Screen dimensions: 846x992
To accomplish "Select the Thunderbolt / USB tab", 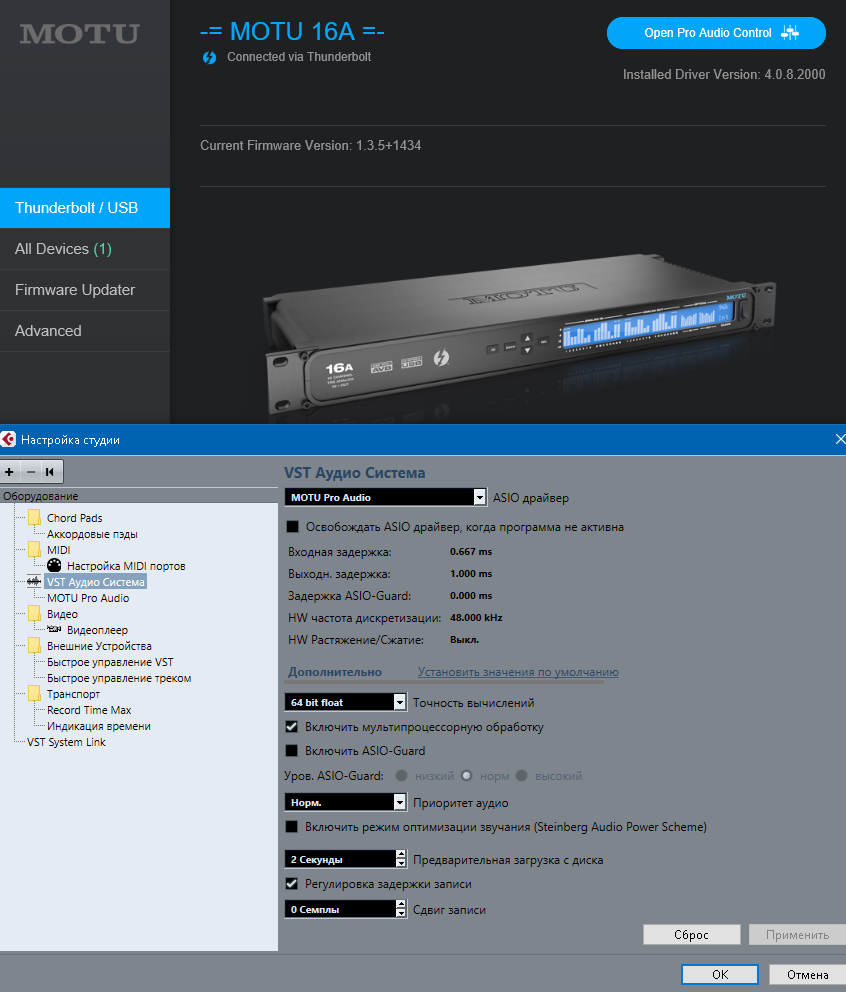I will (x=85, y=208).
